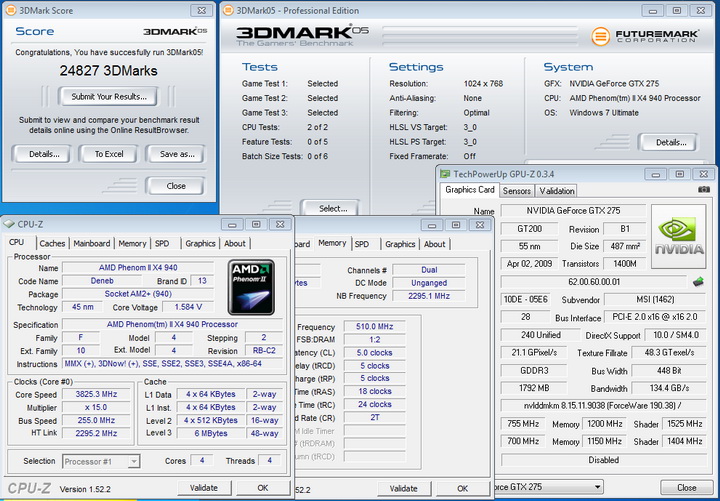Maximize the GPU-Z window
This screenshot has width=720, height=501.
click(680, 174)
